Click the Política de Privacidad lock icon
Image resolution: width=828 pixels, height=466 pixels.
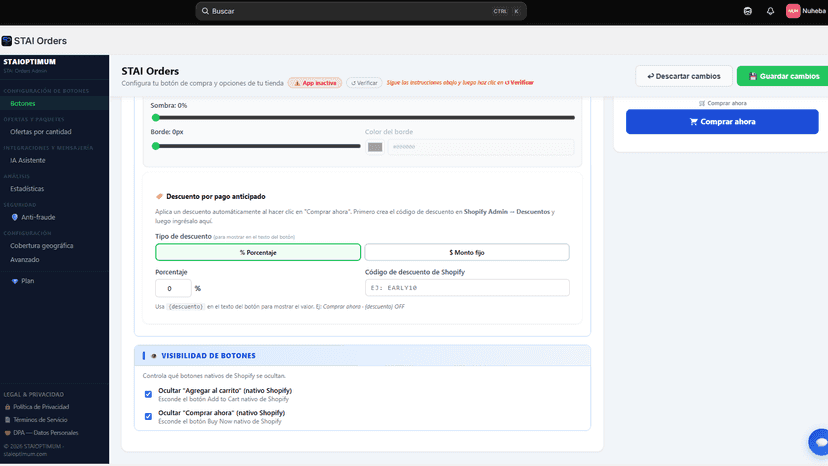click(x=7, y=407)
